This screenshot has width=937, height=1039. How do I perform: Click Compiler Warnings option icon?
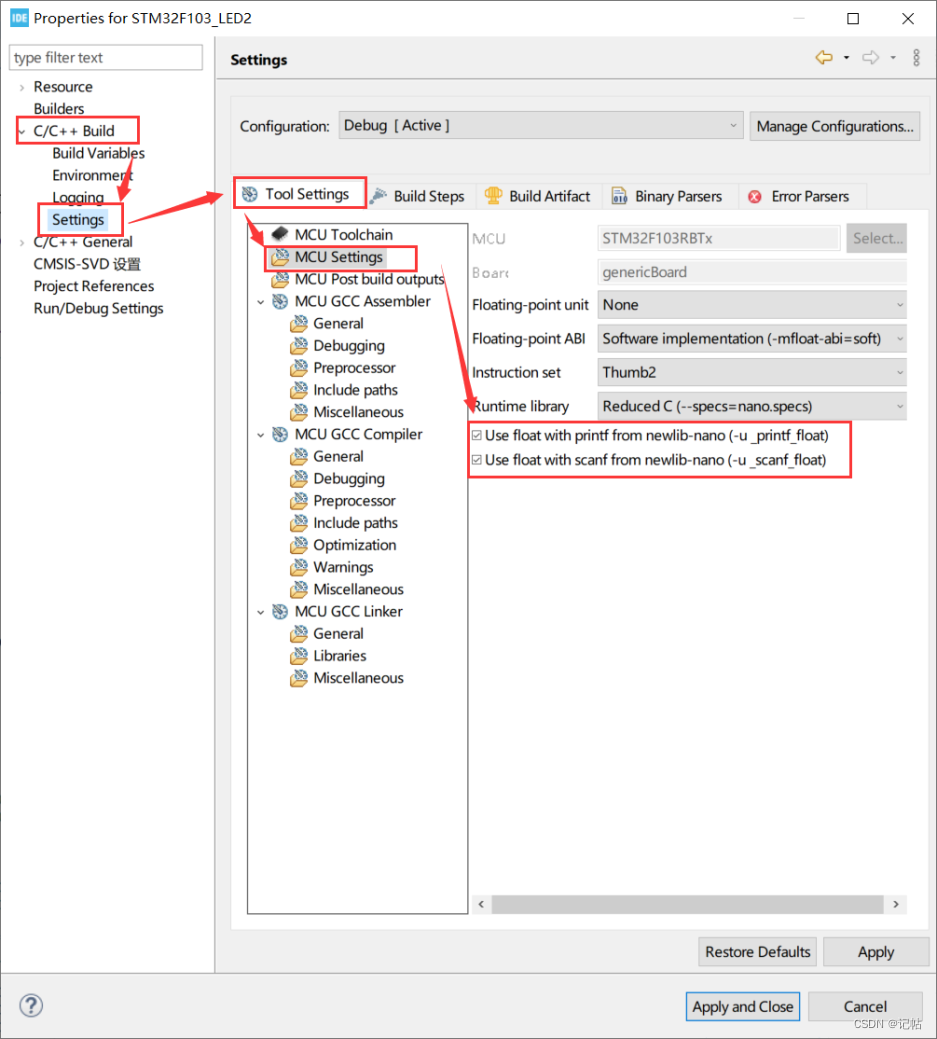(299, 567)
